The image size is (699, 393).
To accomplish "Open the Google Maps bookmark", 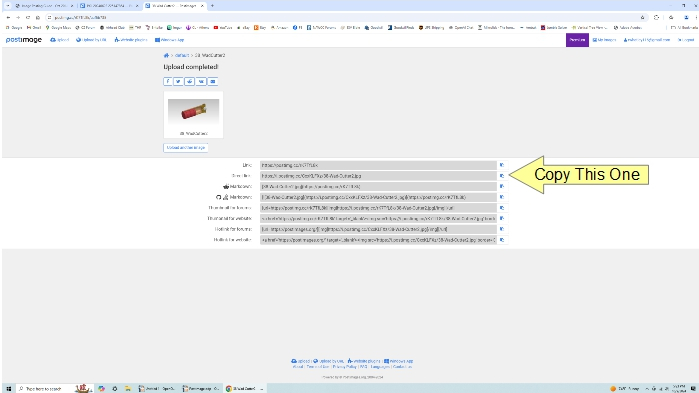I will (58, 28).
